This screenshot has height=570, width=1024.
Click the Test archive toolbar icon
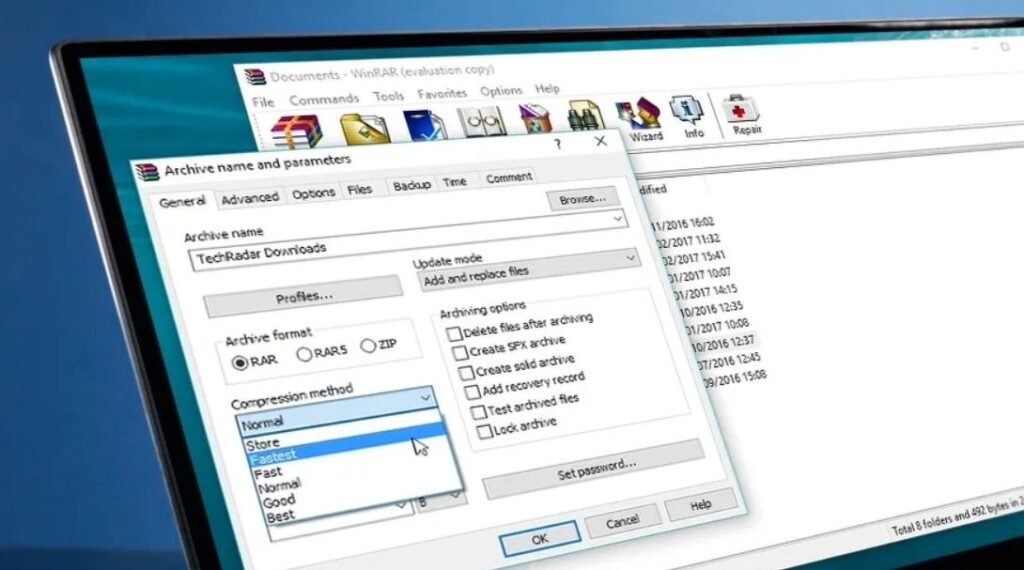pos(424,125)
